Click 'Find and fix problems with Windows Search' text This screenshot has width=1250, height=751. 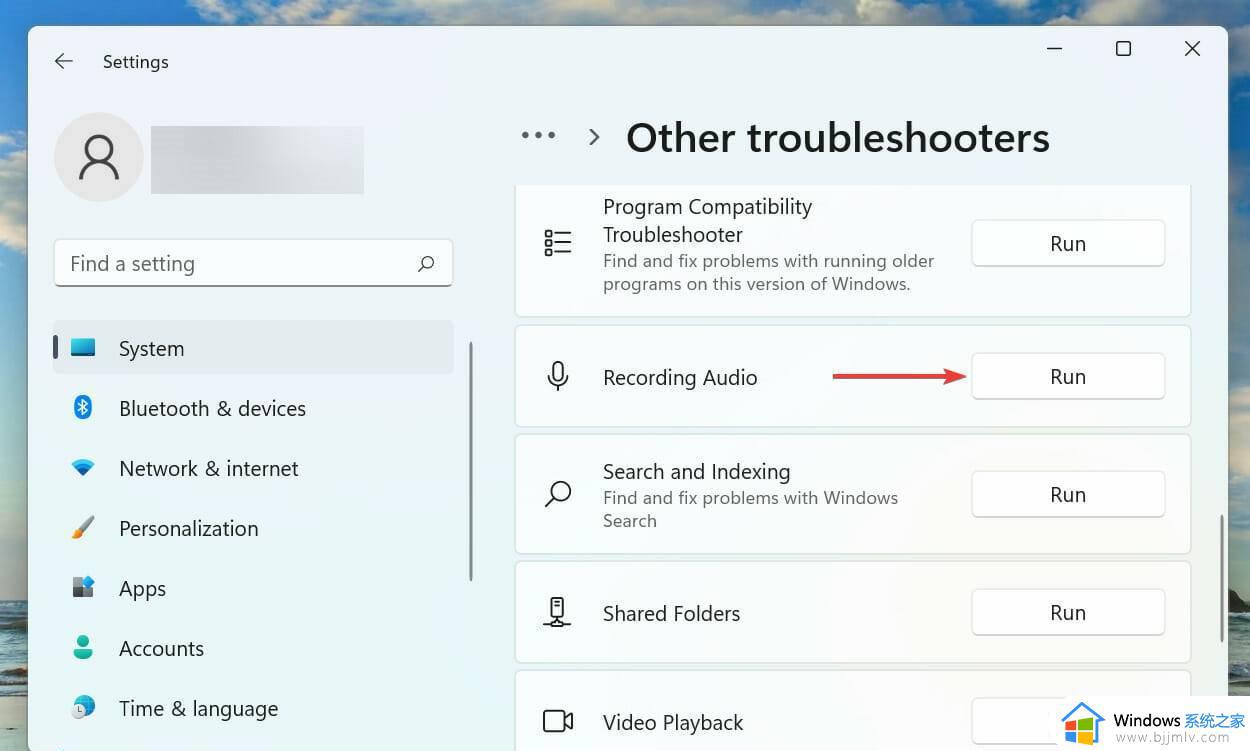pyautogui.click(x=750, y=509)
